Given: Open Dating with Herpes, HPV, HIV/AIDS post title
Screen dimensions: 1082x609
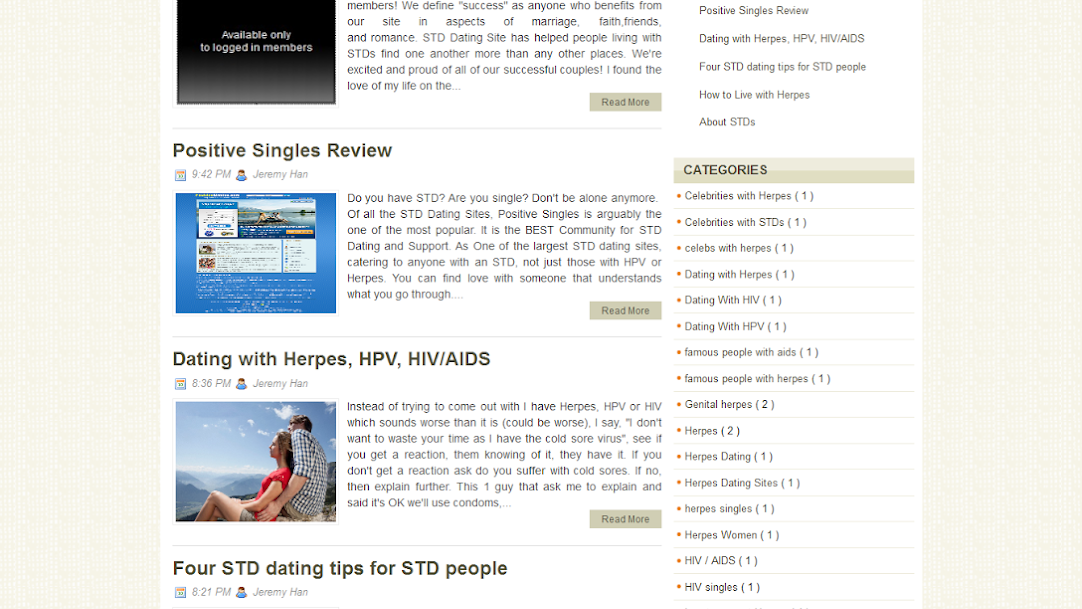Looking at the screenshot, I should click(331, 359).
